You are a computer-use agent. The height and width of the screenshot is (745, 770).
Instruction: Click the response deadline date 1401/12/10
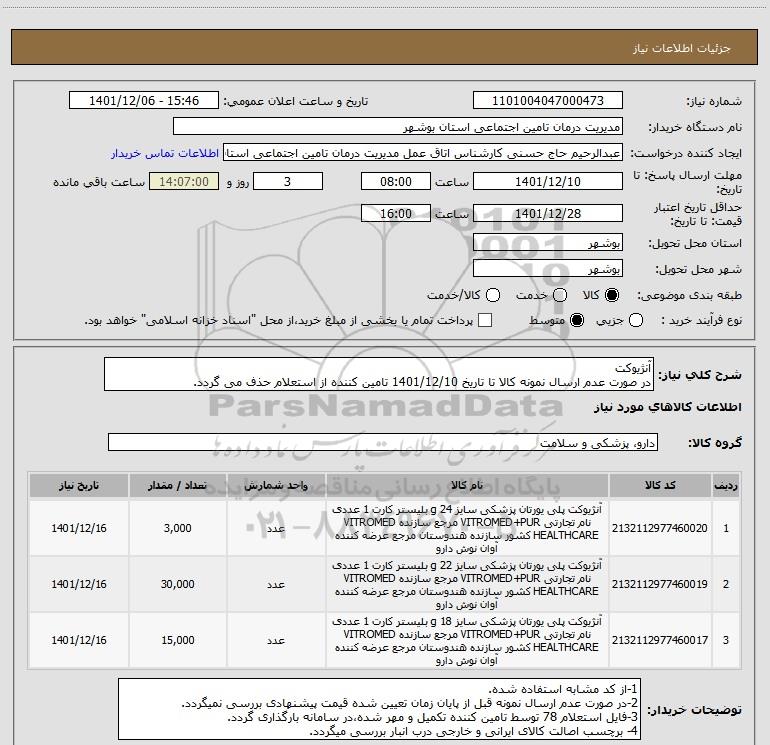[548, 181]
